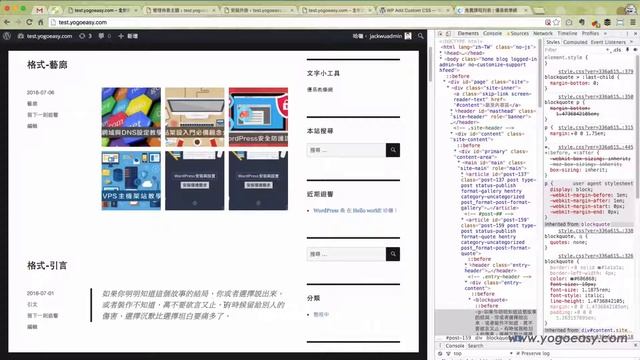Expand the header id masthead node
This screenshot has height=360, width=640.
pyautogui.click(x=451, y=111)
